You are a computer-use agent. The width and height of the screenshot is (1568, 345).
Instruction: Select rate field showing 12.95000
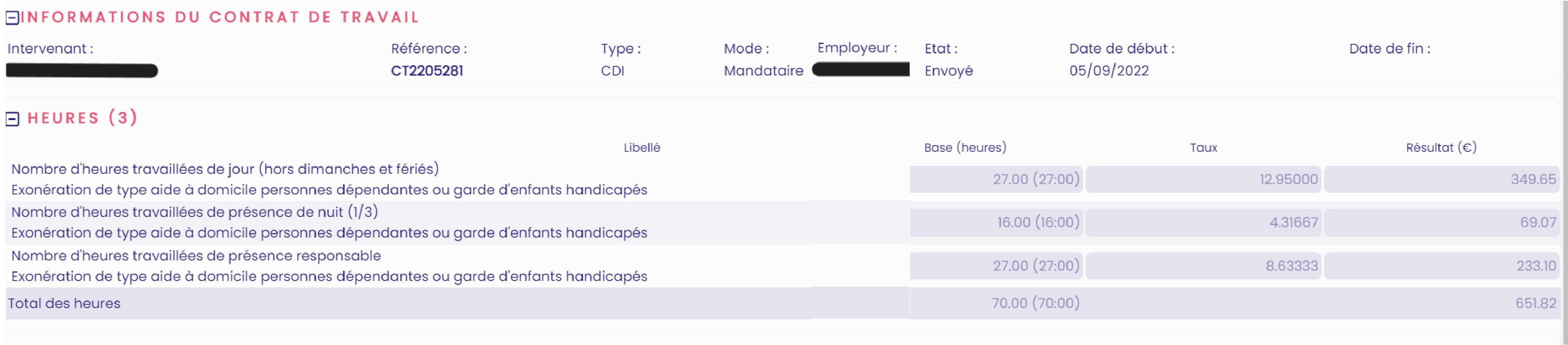point(1203,180)
